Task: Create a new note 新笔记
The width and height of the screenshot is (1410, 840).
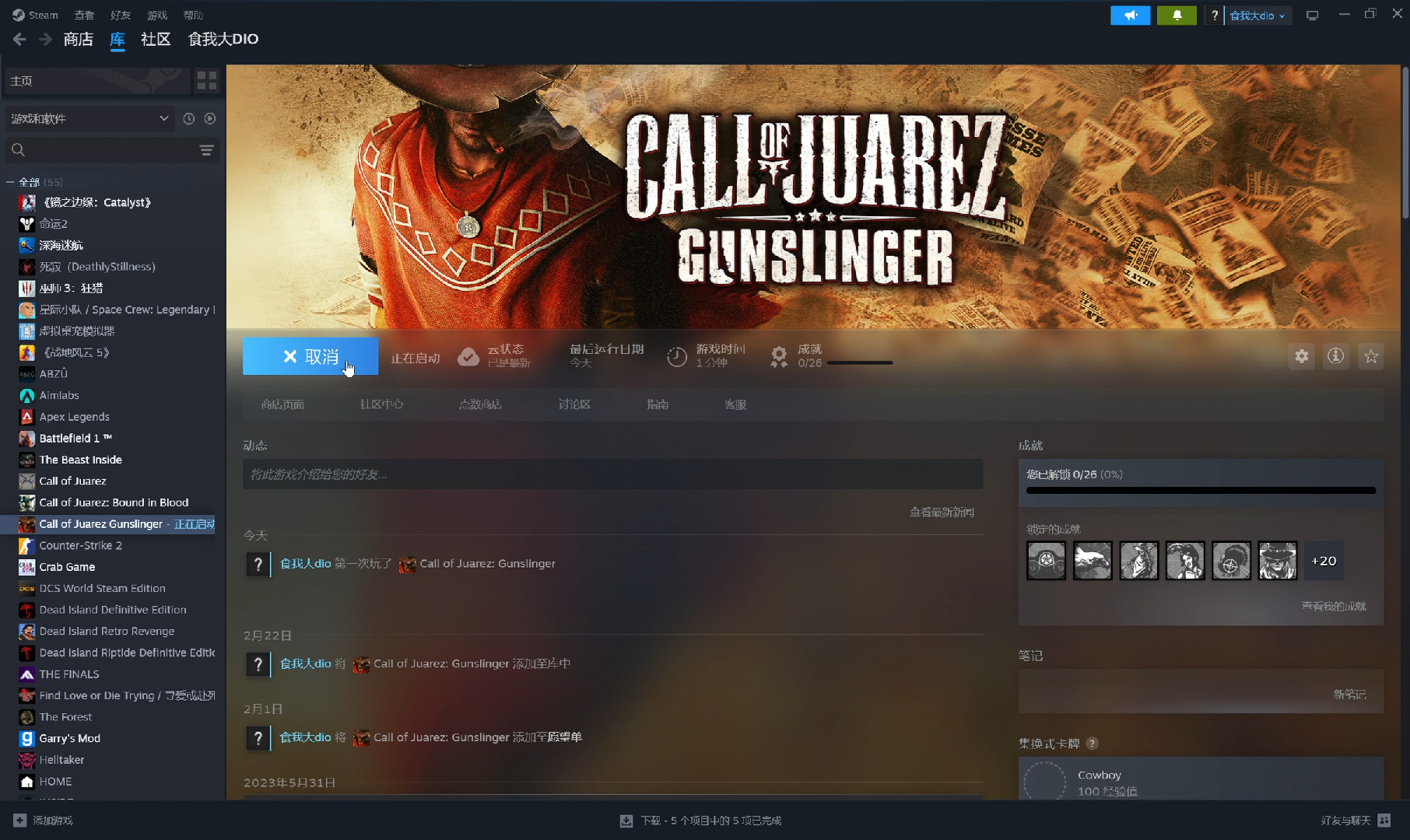Action: coord(1349,694)
